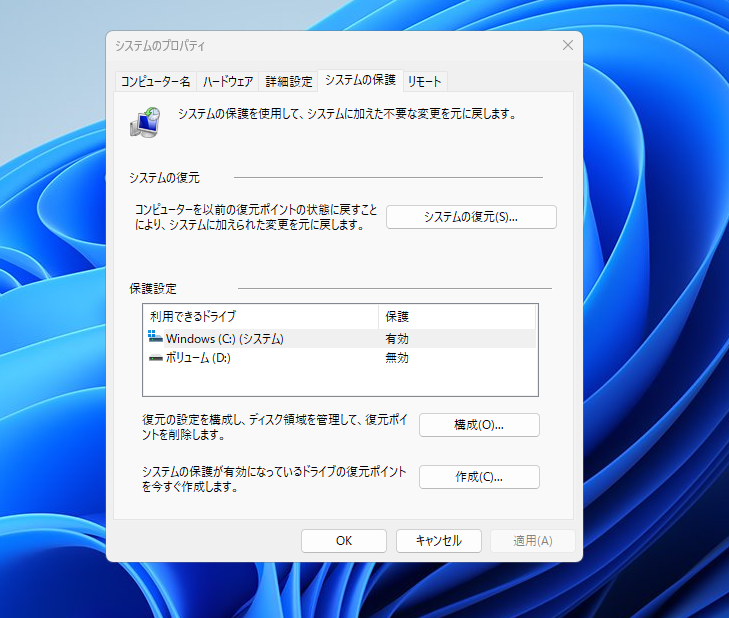Click the 利用できるドライブ column header

coord(261,317)
